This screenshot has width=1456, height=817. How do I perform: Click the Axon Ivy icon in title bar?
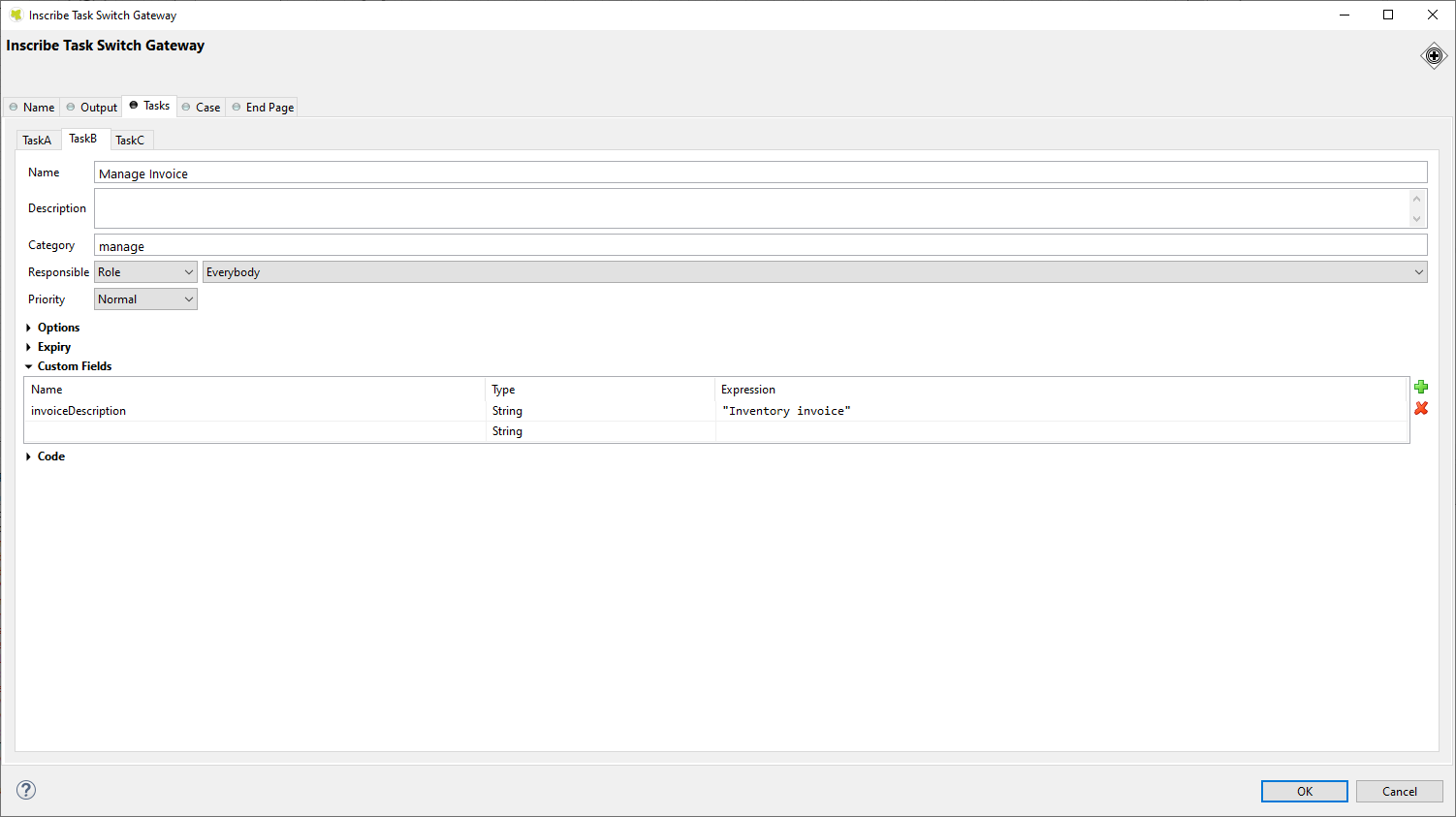pyautogui.click(x=17, y=15)
